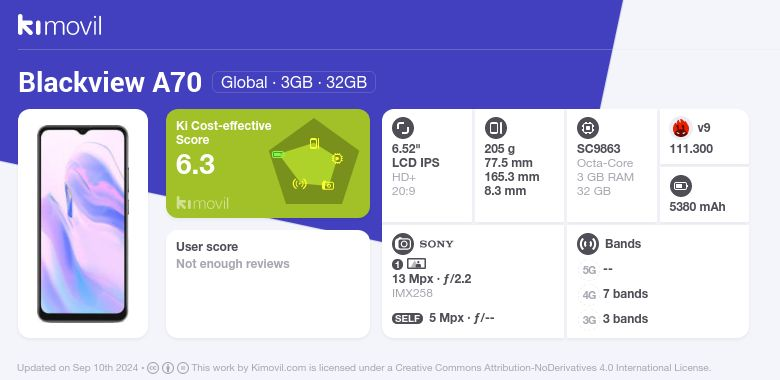Click the Ki Cost-effective Score 6.3 card
The height and width of the screenshot is (380, 780).
tap(268, 163)
